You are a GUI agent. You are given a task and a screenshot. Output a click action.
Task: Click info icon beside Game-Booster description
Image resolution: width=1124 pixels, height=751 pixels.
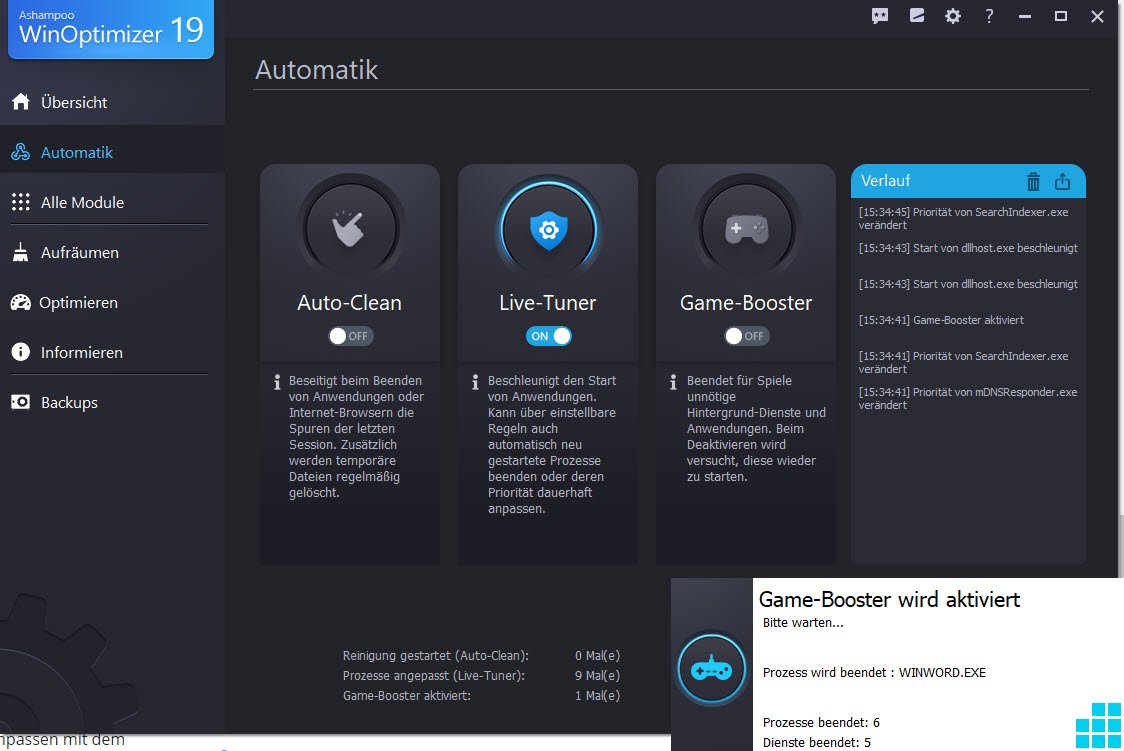click(673, 382)
